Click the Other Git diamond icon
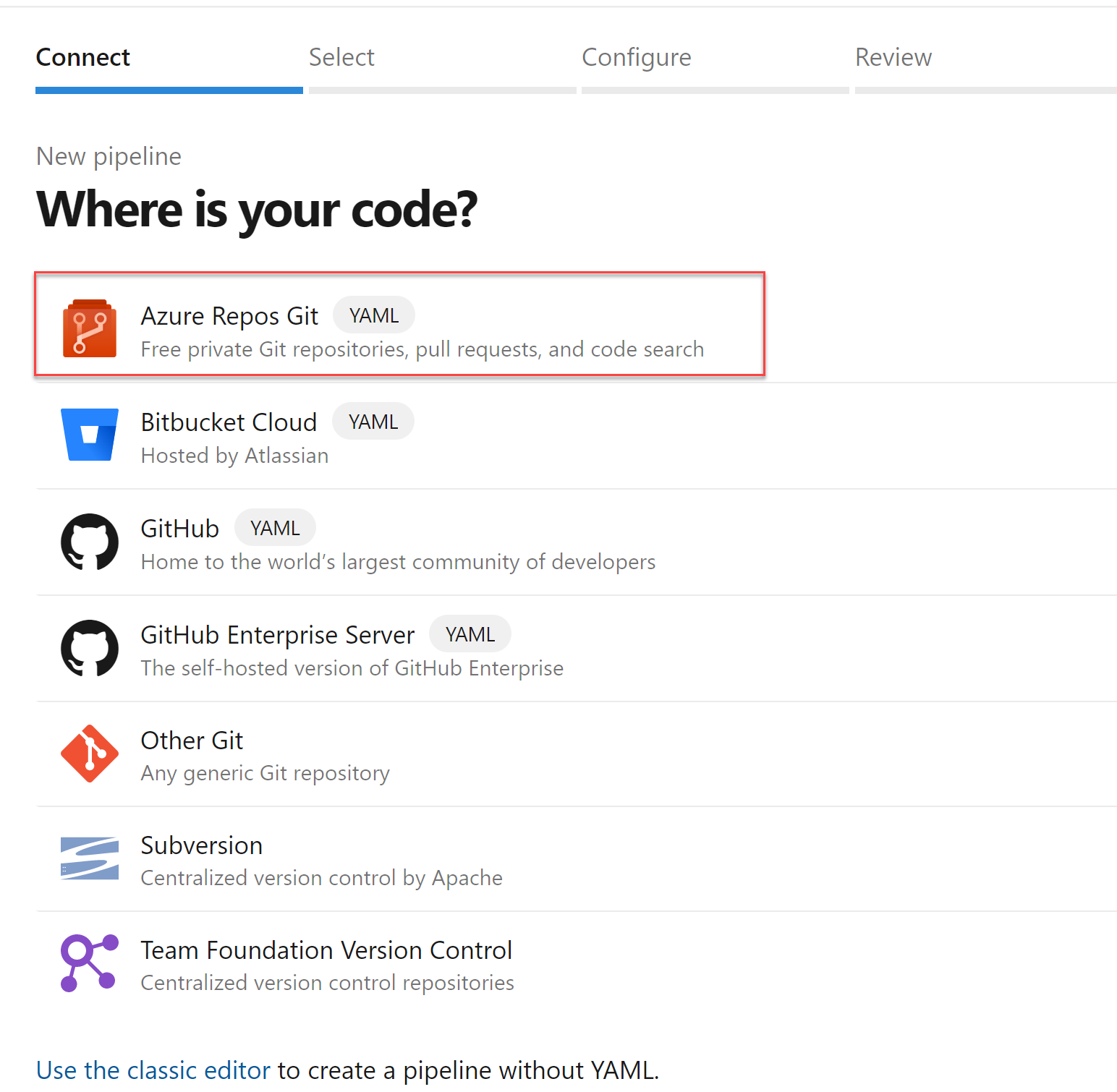The height and width of the screenshot is (1092, 1117). tap(90, 754)
